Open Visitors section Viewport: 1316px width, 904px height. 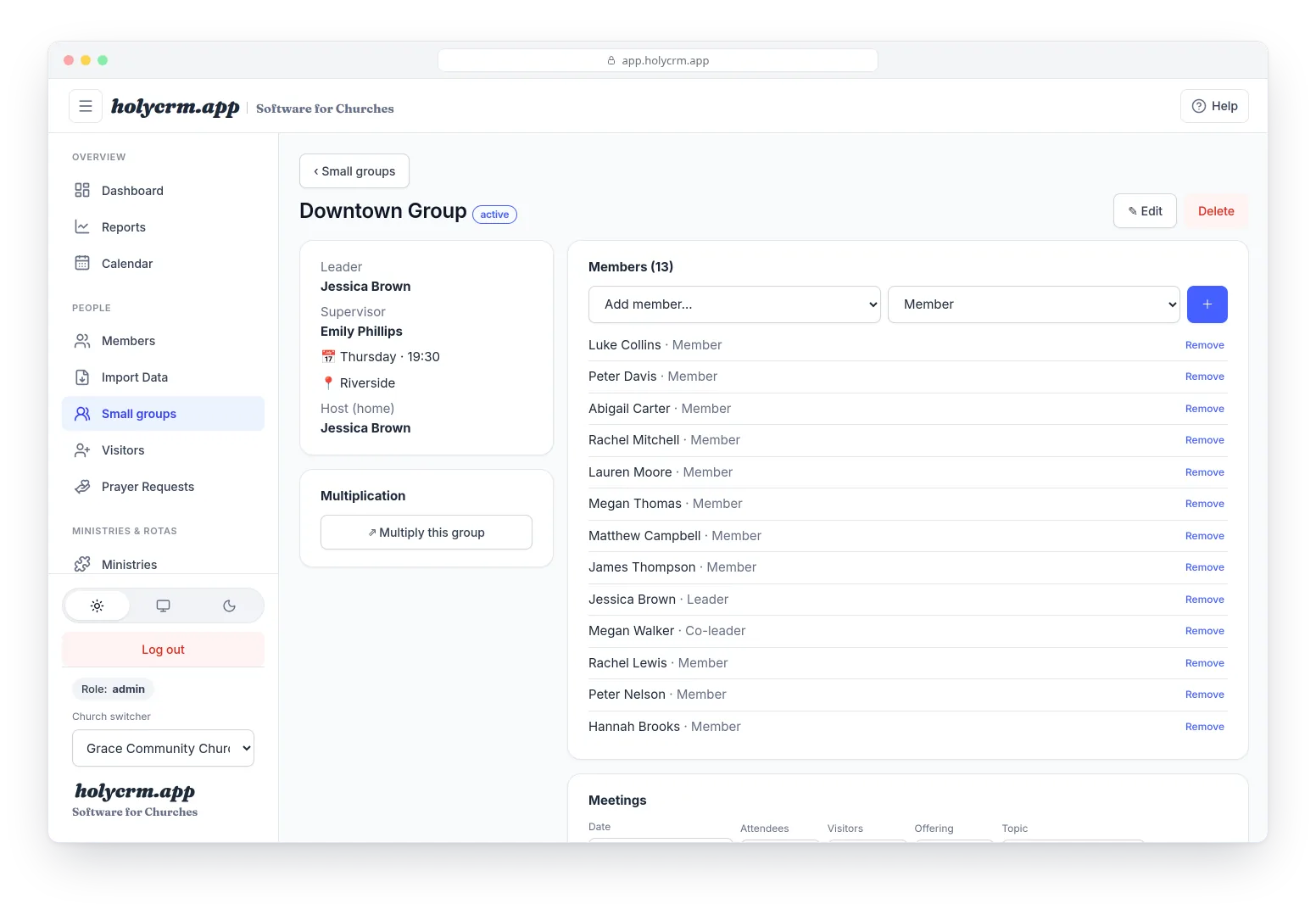163,449
